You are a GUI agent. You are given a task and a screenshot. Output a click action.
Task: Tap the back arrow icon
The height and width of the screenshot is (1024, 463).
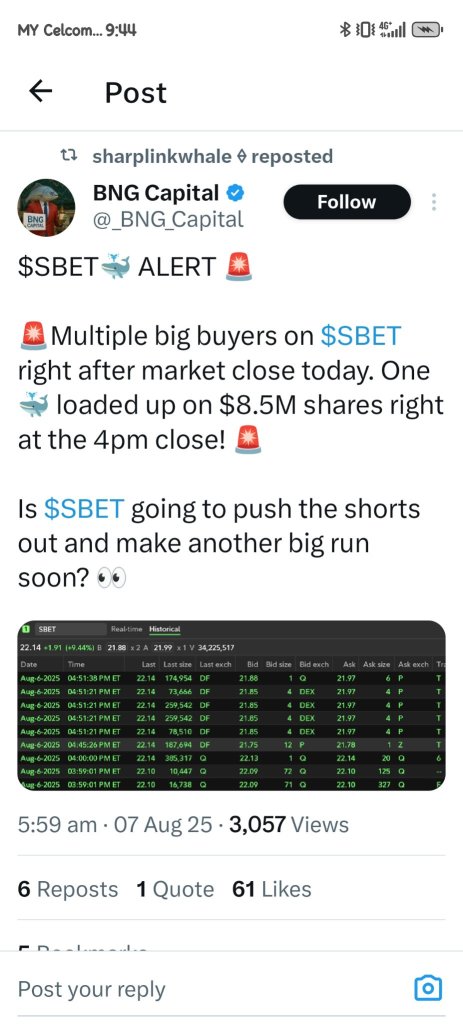[40, 91]
